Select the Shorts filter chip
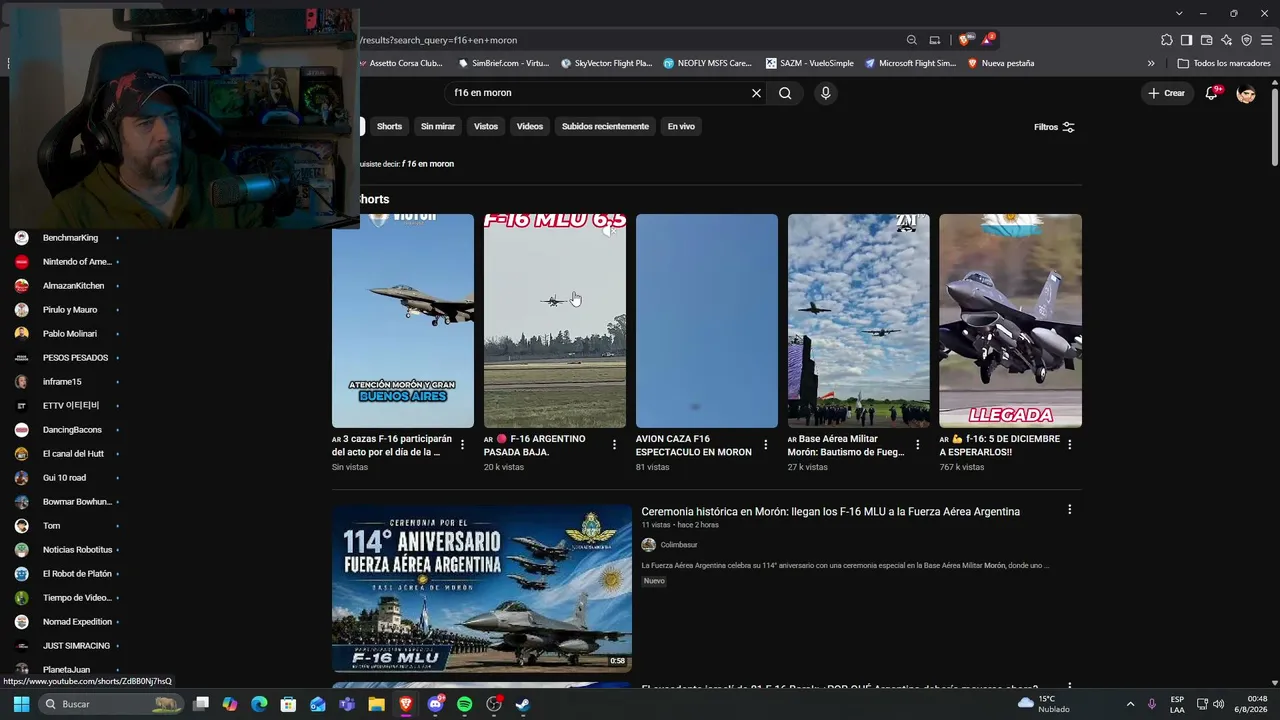The width and height of the screenshot is (1280, 720). click(x=389, y=126)
